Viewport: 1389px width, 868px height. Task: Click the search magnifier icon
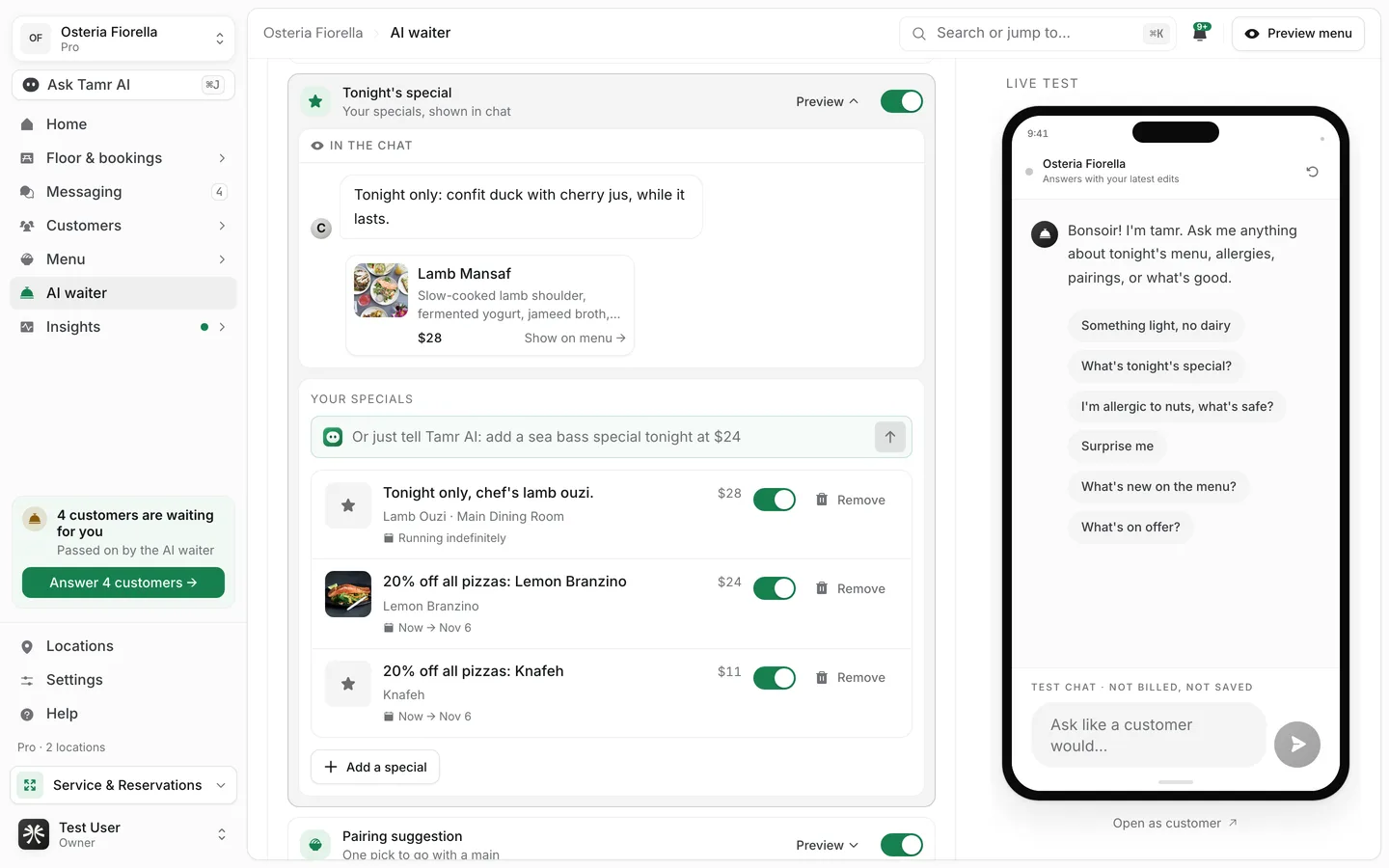click(919, 33)
